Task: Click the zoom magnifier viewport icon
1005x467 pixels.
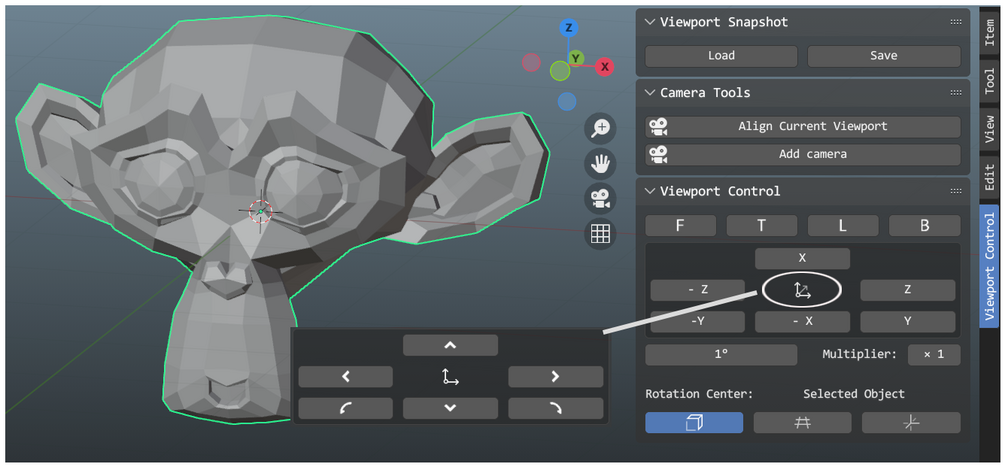Action: click(600, 129)
